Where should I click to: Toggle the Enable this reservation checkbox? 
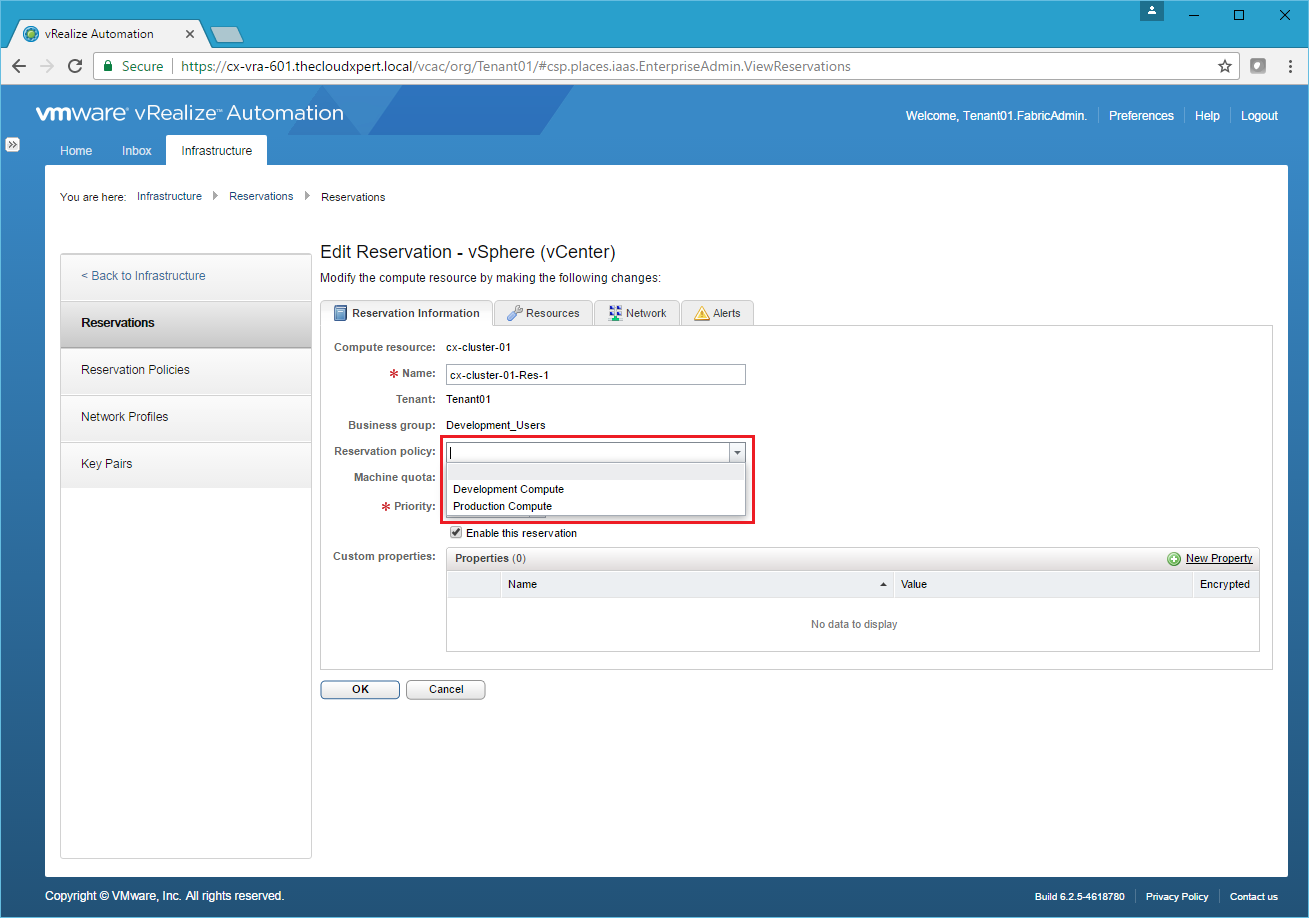456,533
